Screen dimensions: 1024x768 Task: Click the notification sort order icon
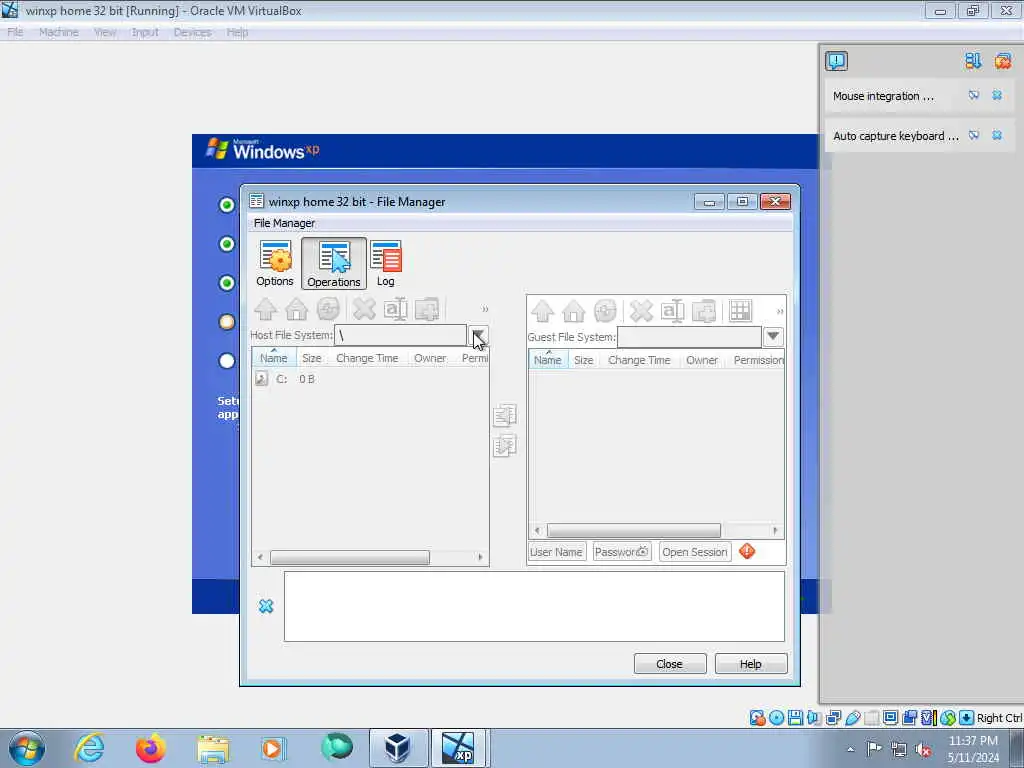973,61
